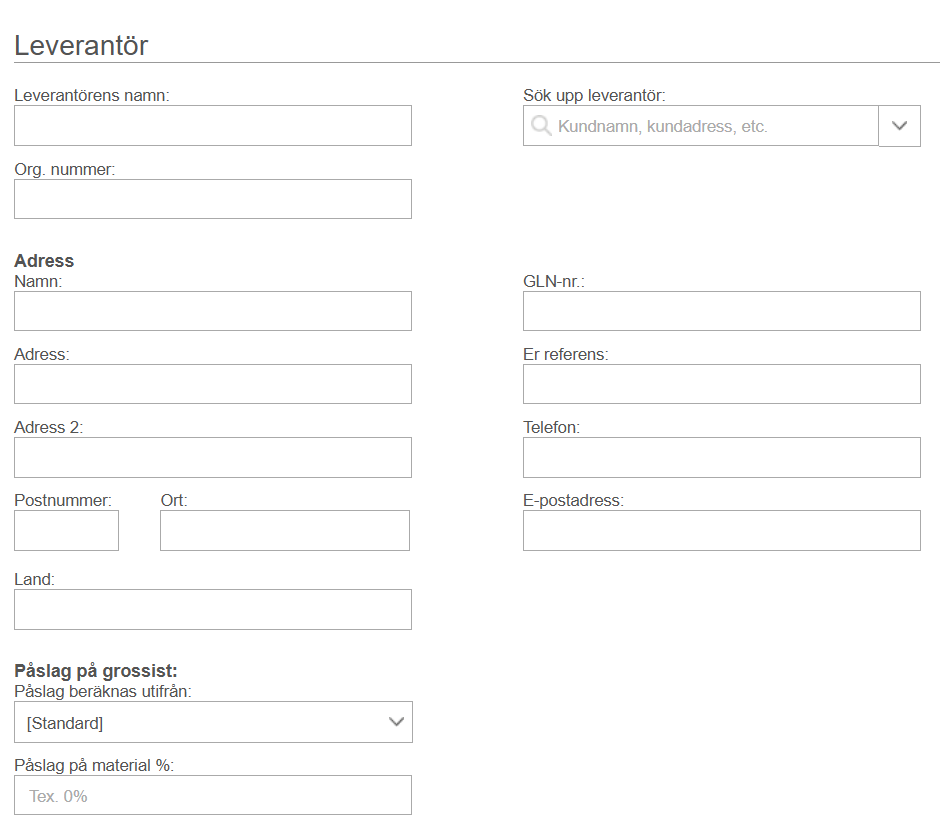
Task: Click the E-postadress field
Action: 721,530
